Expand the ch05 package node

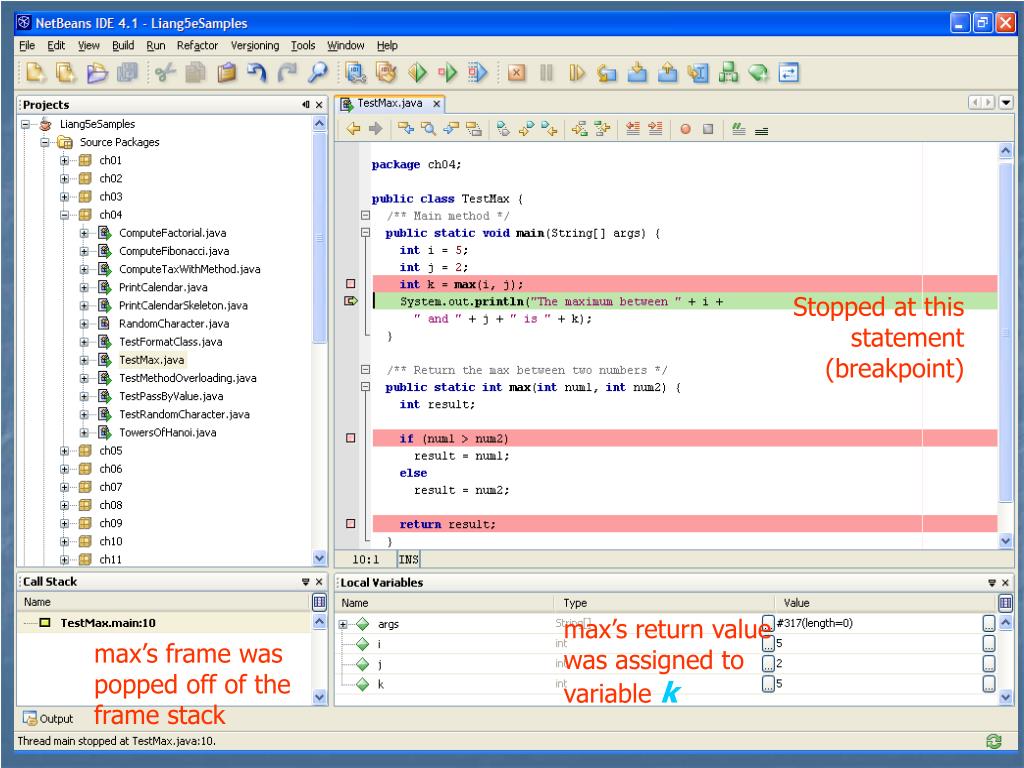[x=64, y=451]
